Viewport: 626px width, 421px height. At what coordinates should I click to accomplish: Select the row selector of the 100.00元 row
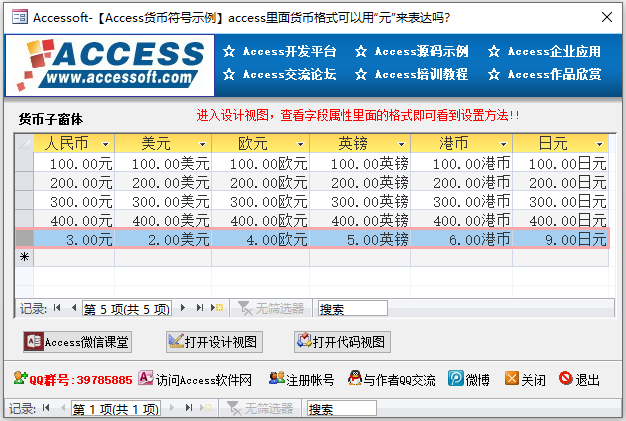tap(24, 162)
